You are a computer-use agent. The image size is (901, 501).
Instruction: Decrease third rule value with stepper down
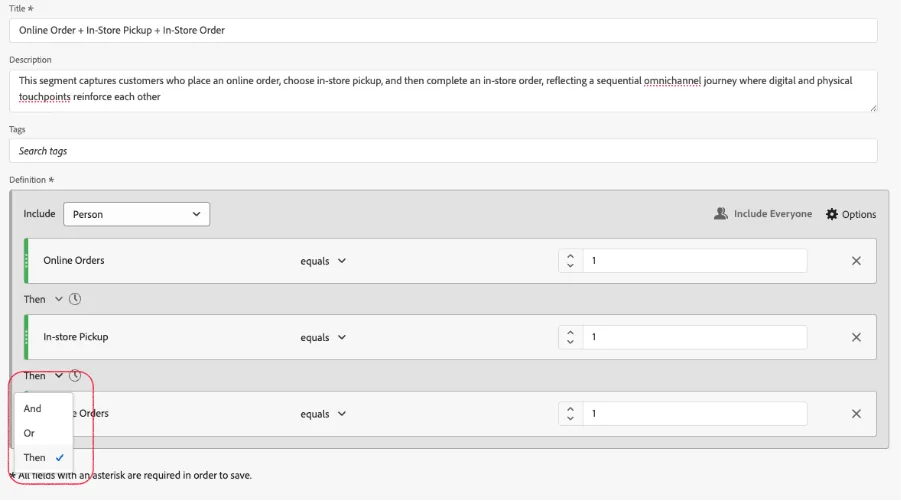pos(570,418)
